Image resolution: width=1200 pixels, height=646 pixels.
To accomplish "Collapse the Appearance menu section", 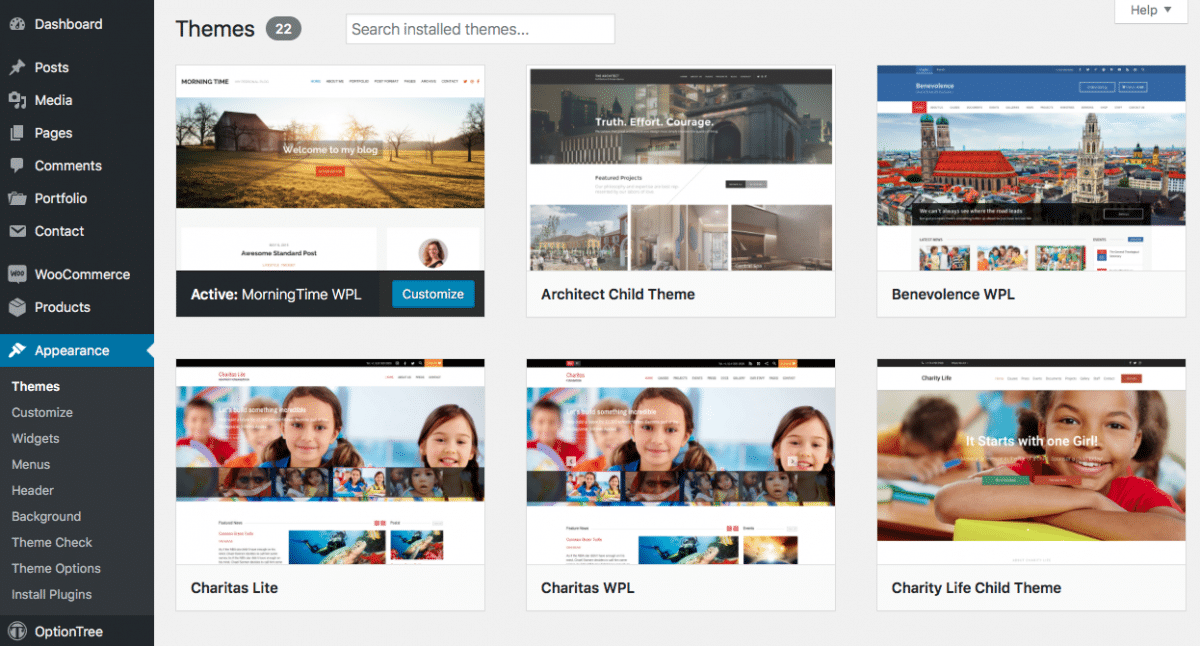I will click(x=72, y=351).
